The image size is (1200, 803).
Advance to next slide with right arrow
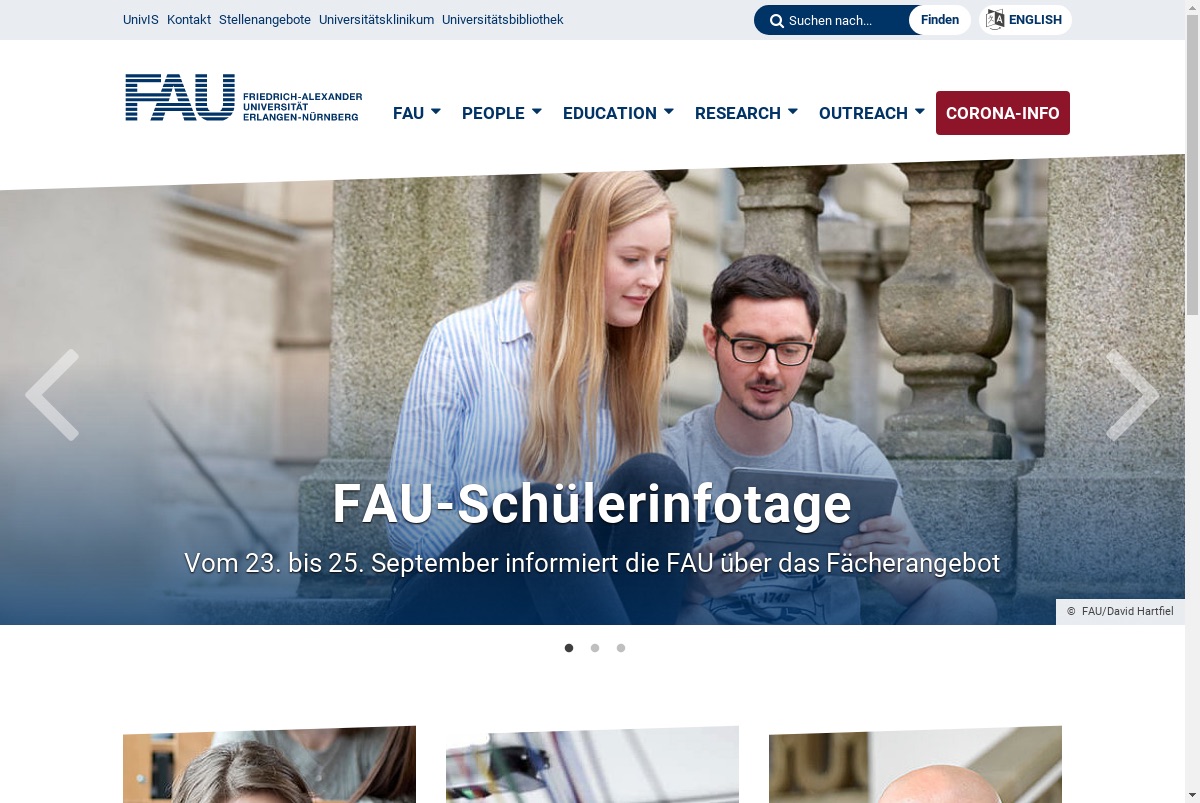click(x=1132, y=395)
